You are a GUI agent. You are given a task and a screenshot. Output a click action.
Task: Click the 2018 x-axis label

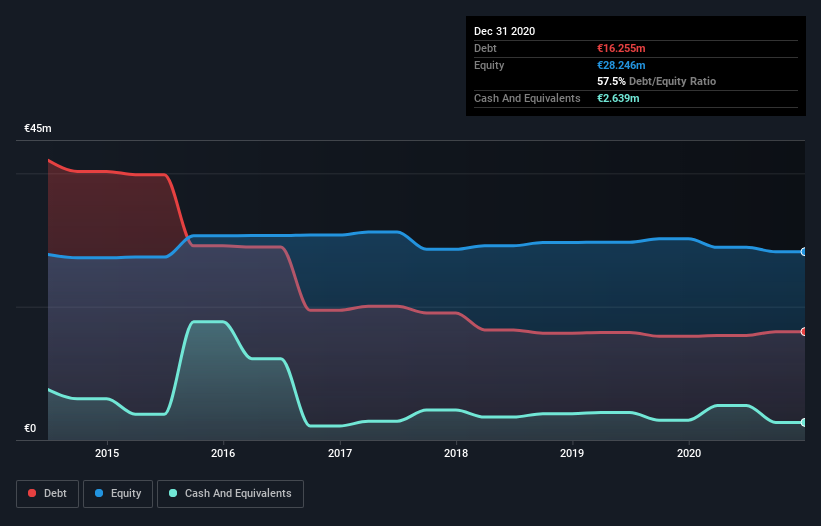456,453
